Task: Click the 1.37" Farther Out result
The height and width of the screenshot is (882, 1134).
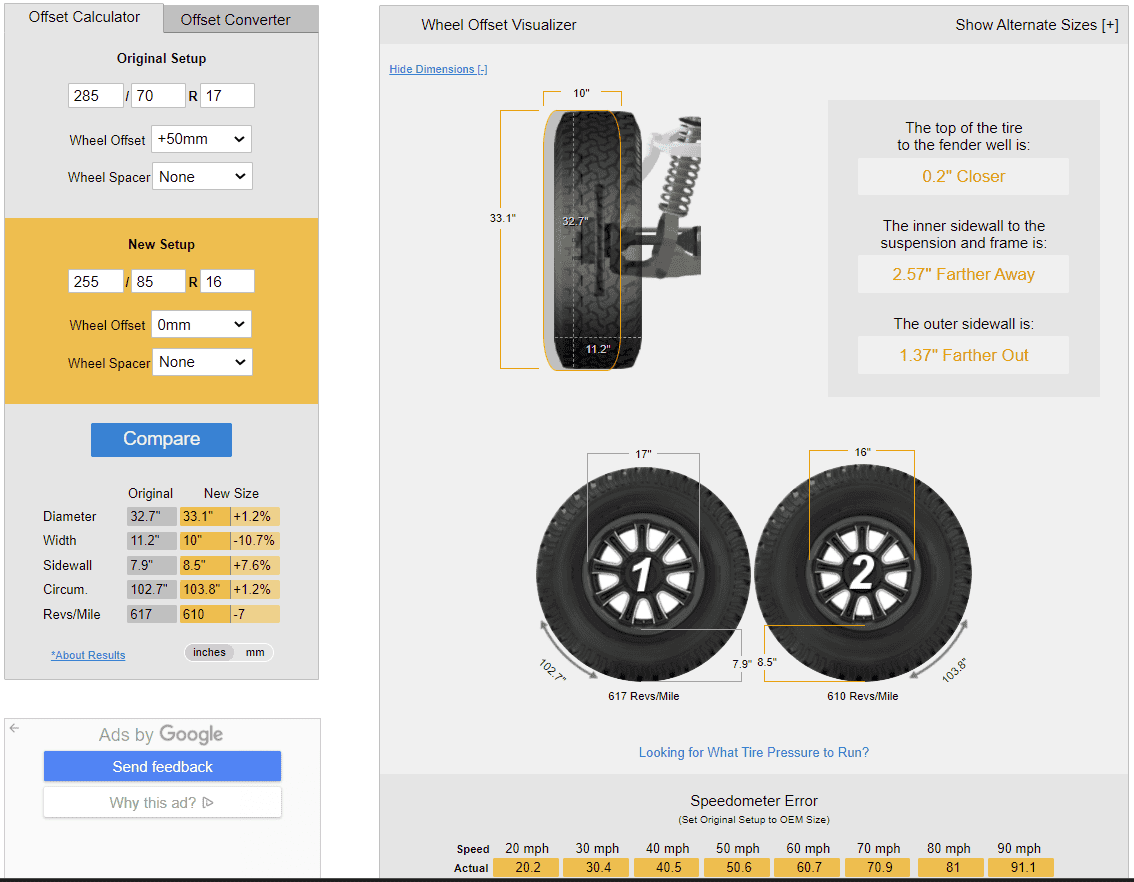Action: [x=963, y=355]
